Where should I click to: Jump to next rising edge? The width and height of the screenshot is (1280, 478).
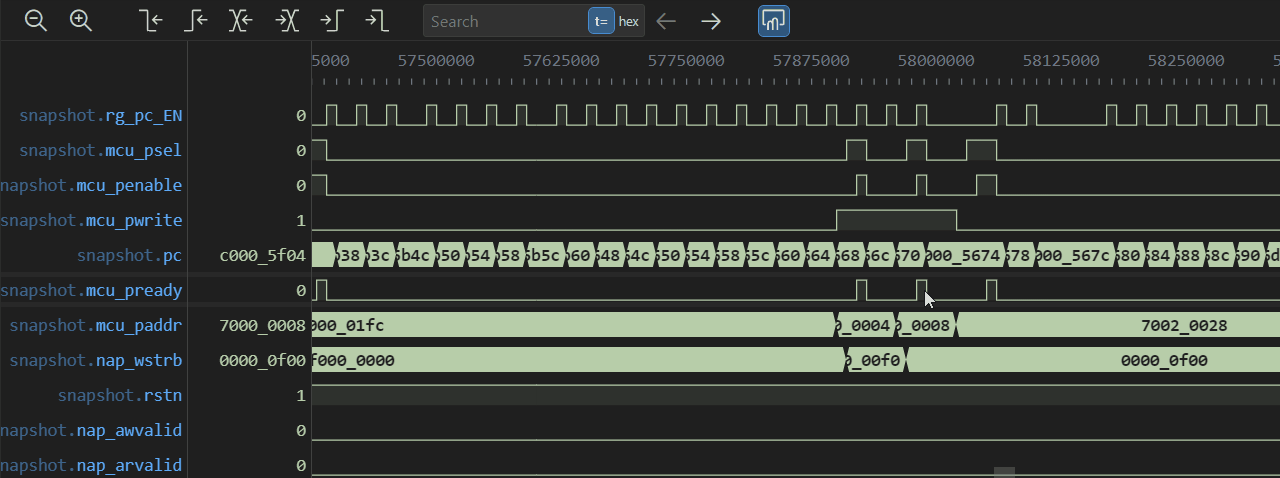tap(331, 21)
